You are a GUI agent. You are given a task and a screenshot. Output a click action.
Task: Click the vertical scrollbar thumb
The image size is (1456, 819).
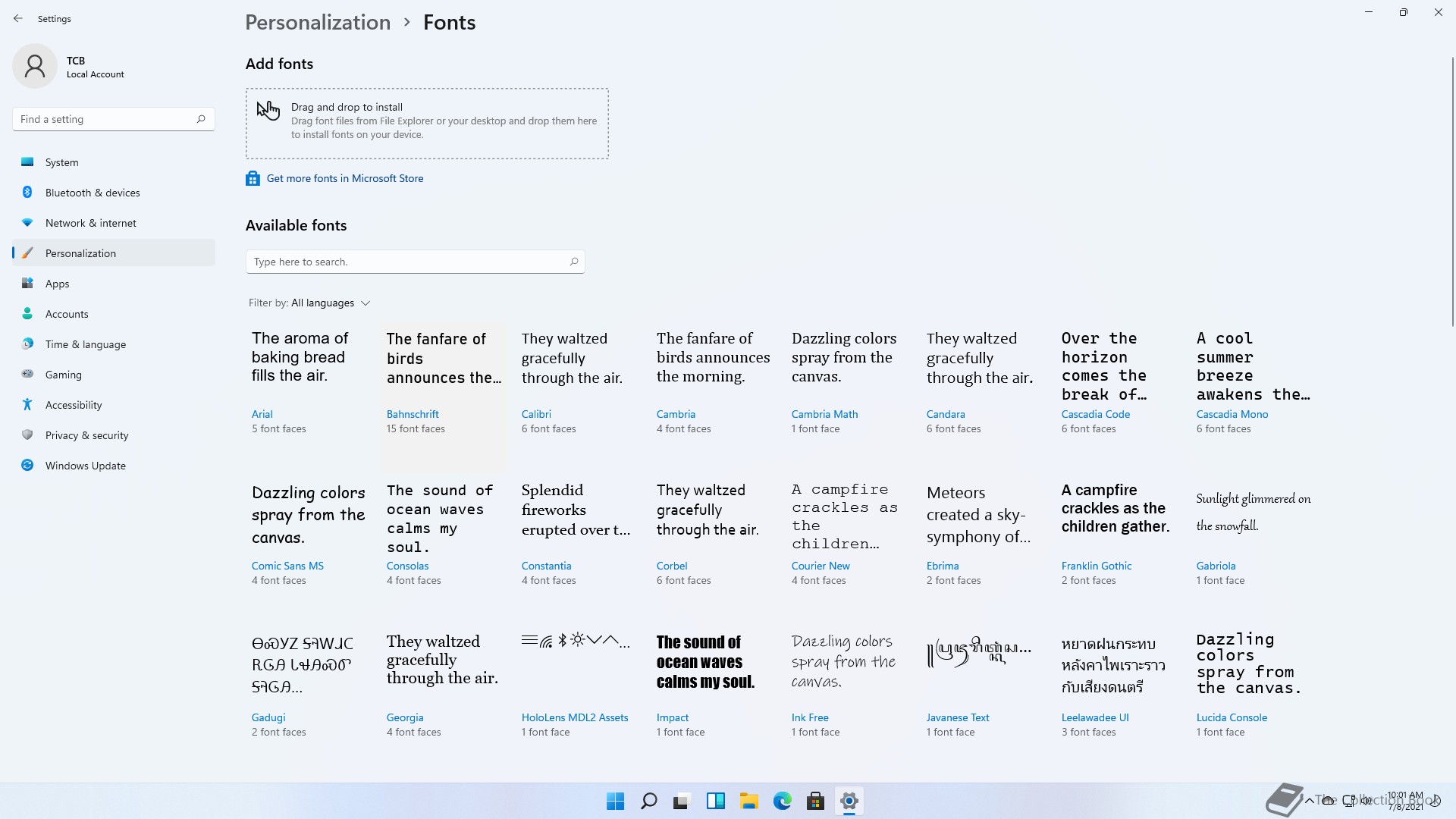(x=1452, y=193)
